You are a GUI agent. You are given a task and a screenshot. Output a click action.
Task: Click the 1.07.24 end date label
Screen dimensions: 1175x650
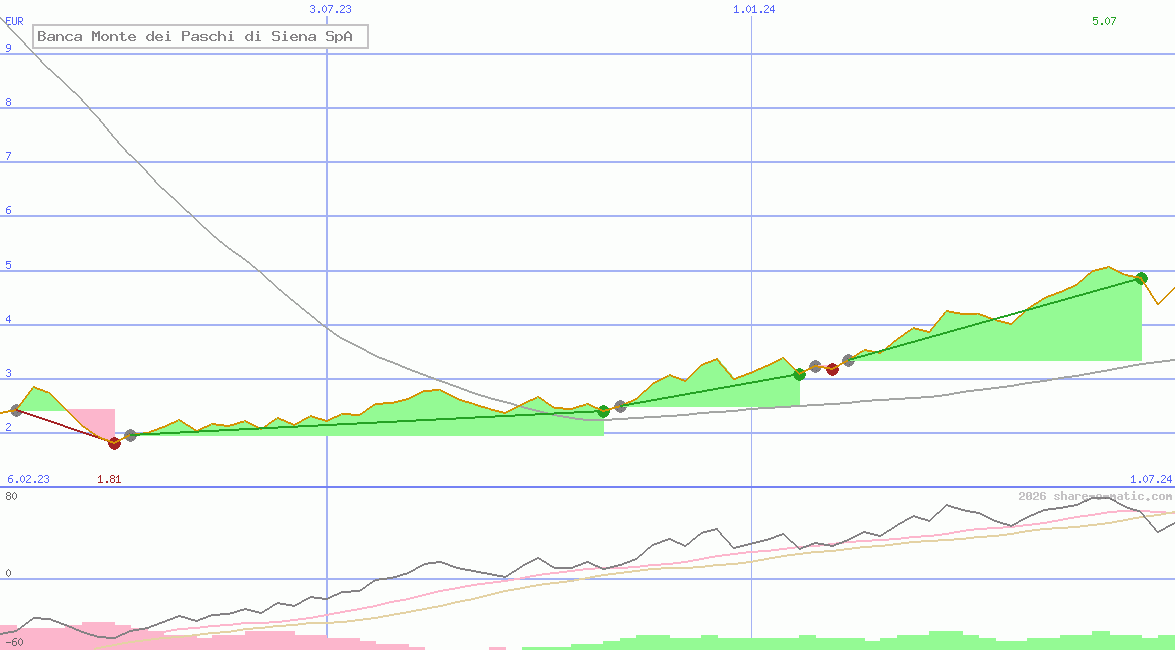pyautogui.click(x=1150, y=479)
